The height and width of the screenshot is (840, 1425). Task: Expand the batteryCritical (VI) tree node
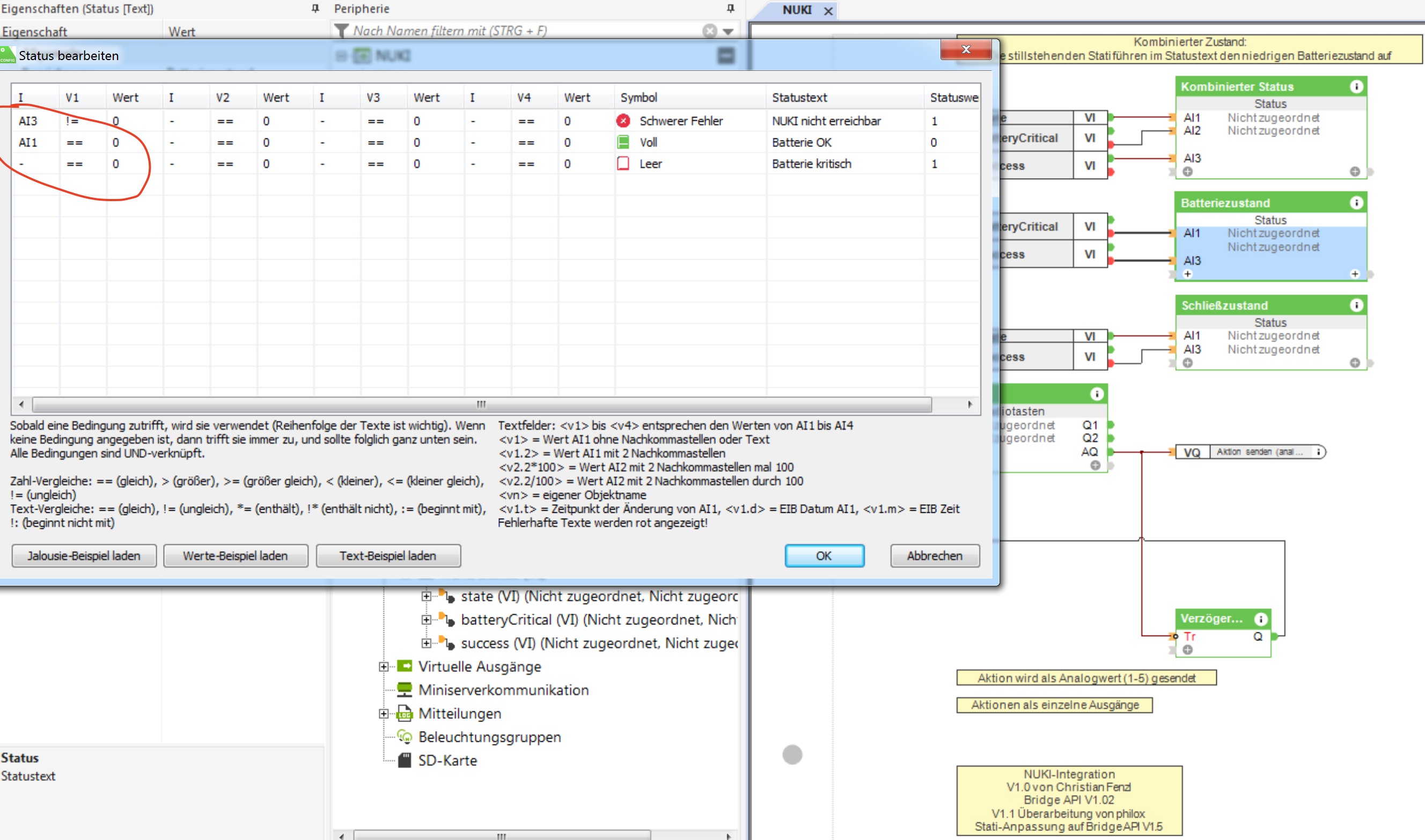pyautogui.click(x=427, y=620)
